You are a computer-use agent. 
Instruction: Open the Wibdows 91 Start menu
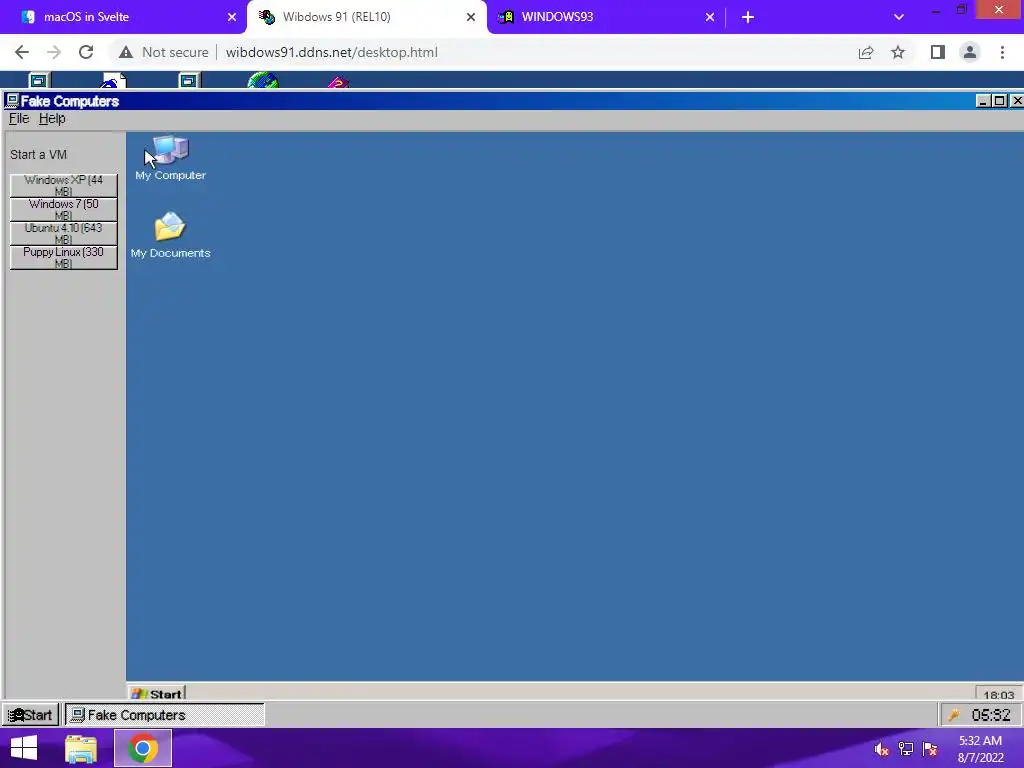pyautogui.click(x=30, y=715)
